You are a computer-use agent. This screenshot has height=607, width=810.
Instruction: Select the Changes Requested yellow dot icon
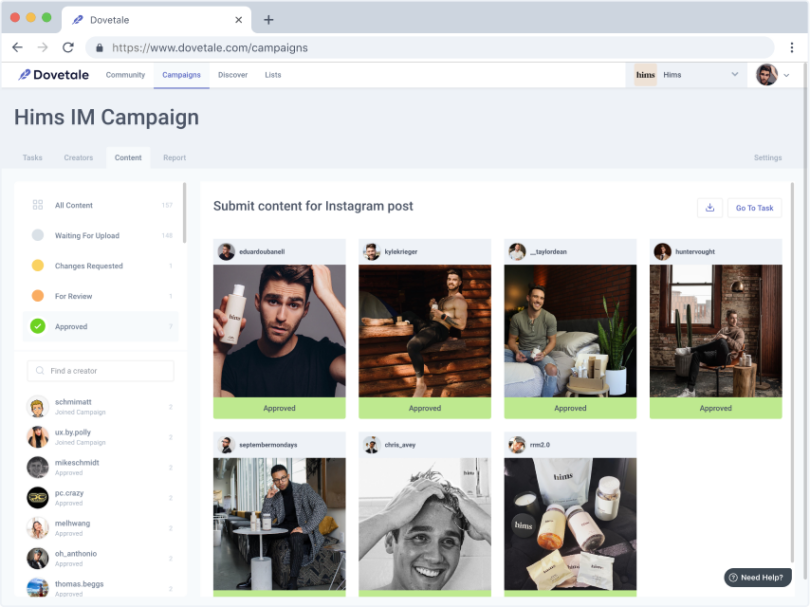37,266
